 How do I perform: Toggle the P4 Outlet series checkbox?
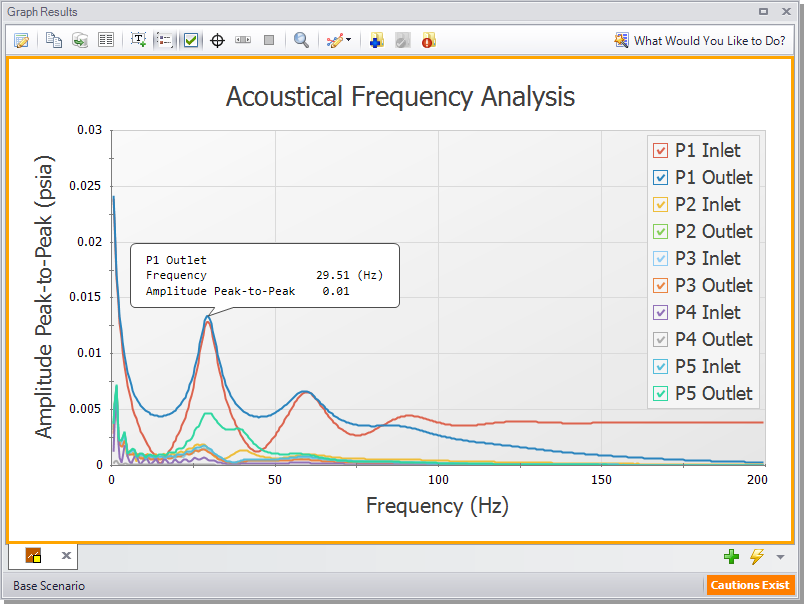(660, 339)
